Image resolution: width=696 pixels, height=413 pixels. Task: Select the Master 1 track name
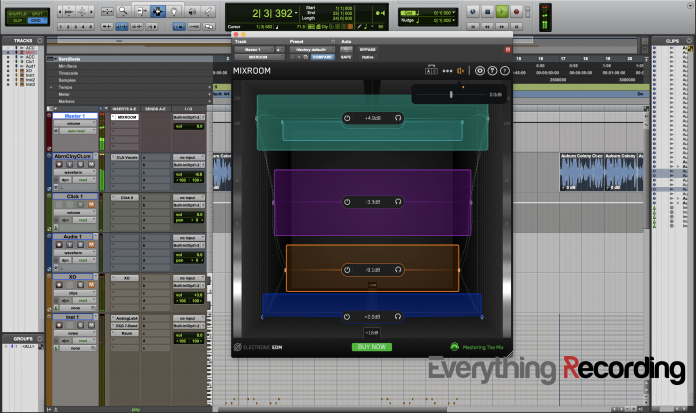tap(75, 116)
